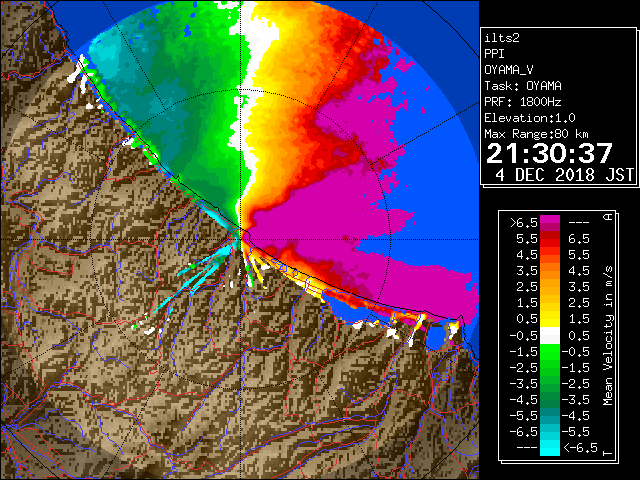Viewport: 640px width, 480px height.
Task: Click the '<-6.5' legend value
Action: point(580,448)
